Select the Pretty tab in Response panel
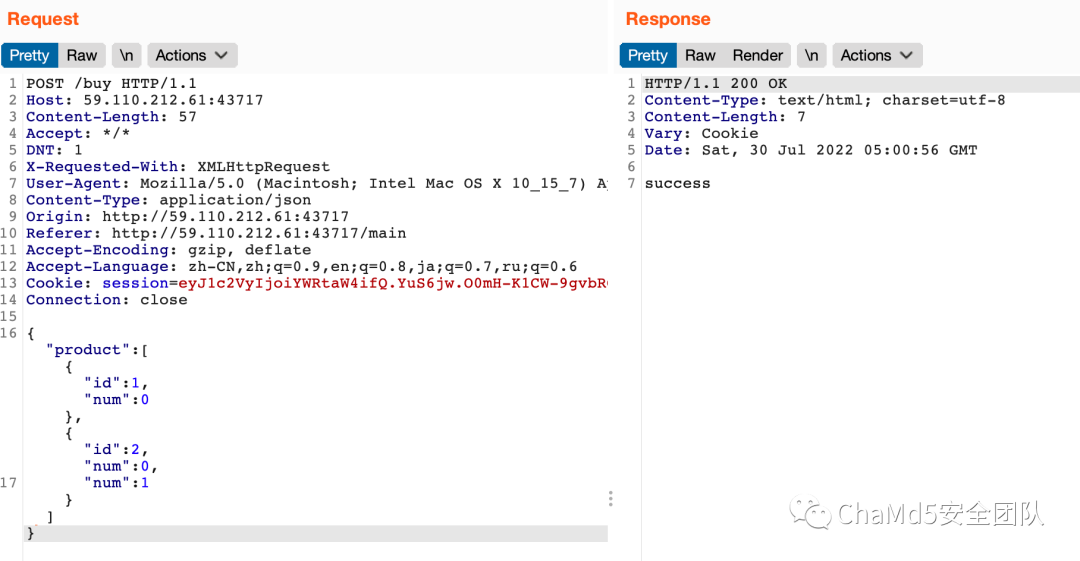1080x561 pixels. [x=647, y=55]
